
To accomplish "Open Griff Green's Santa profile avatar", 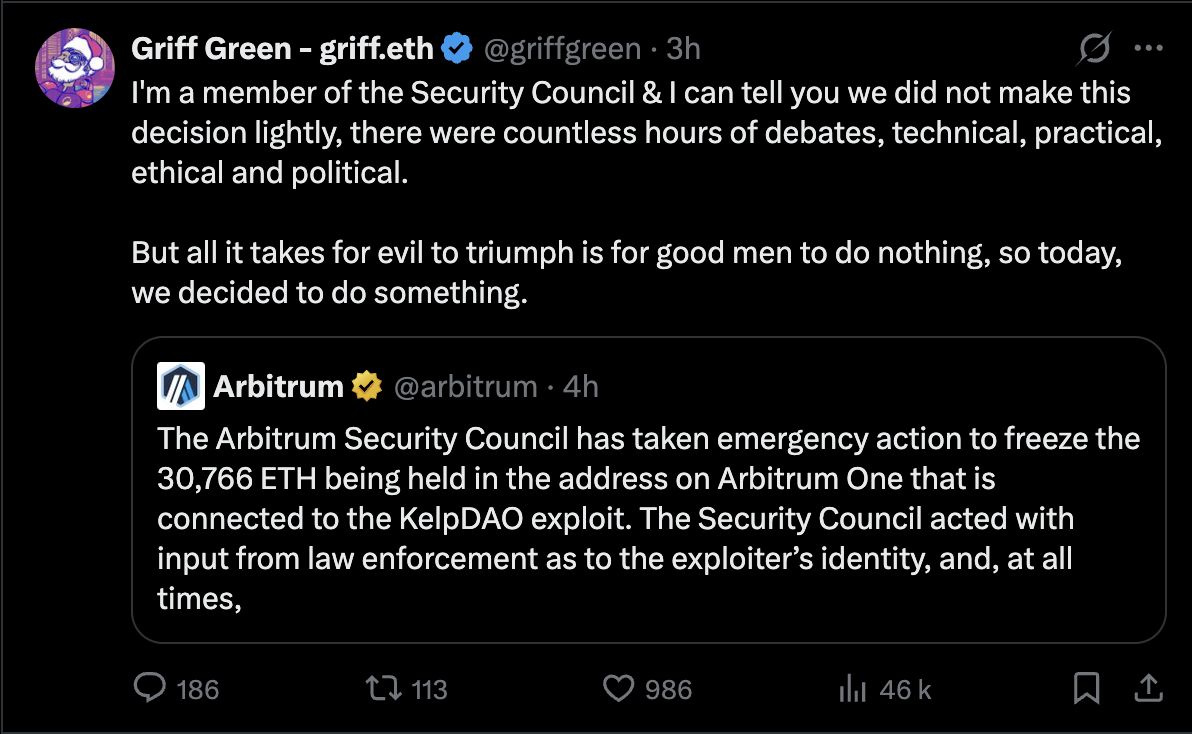I will click(x=73, y=68).
